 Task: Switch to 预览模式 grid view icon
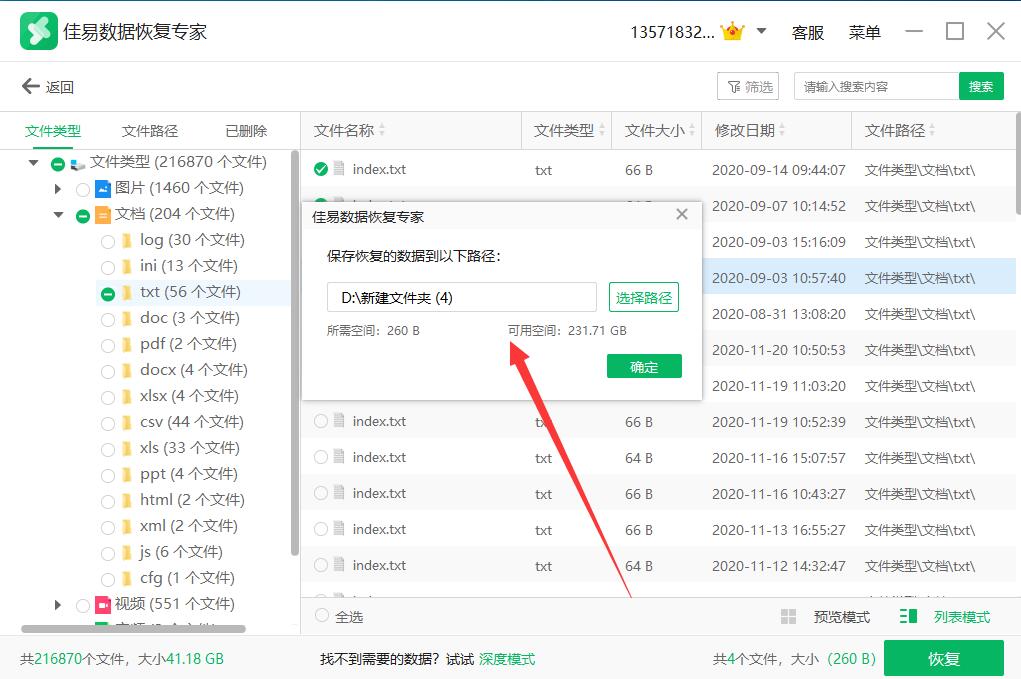click(788, 617)
